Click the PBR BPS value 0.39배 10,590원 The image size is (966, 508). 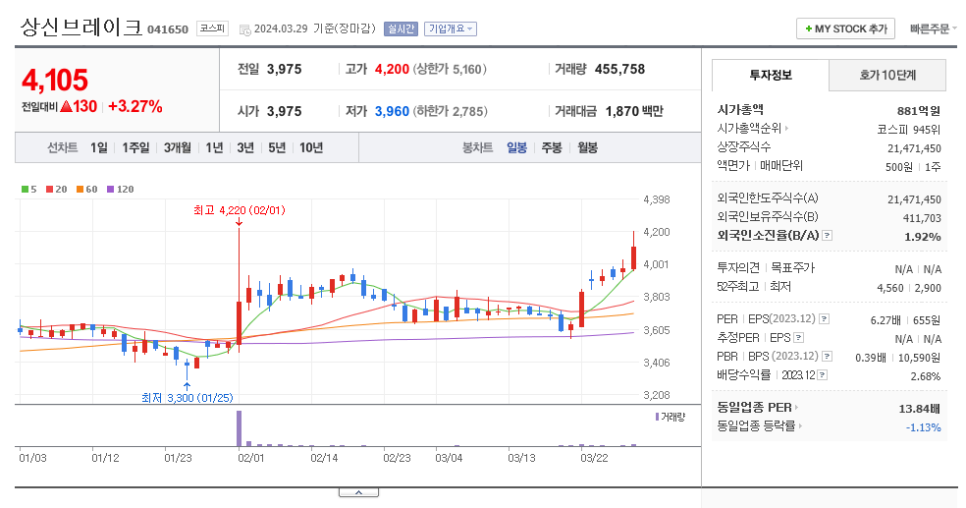(x=898, y=358)
